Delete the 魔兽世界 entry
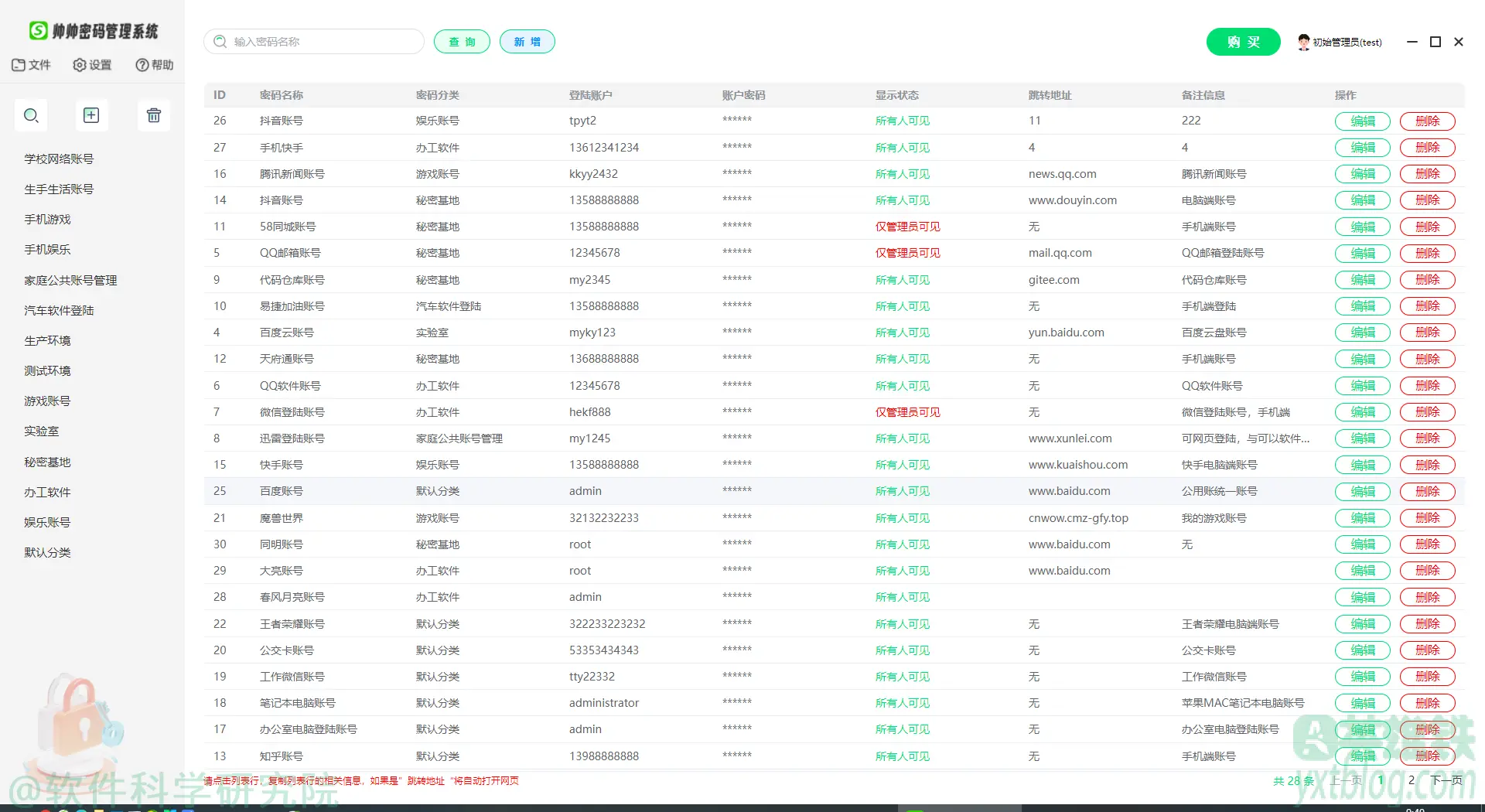Screen dimensions: 1485x812 click(1428, 518)
